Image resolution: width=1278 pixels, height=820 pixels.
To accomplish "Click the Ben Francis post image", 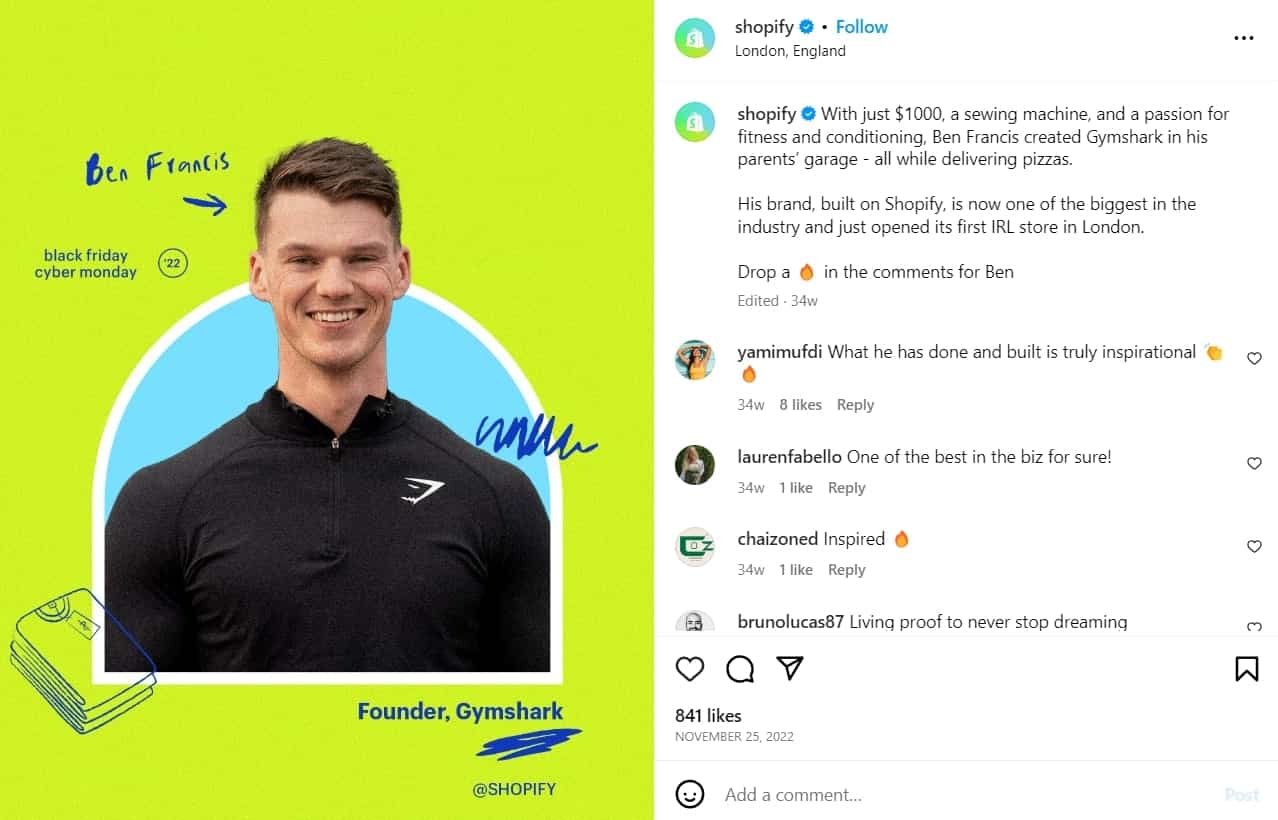I will (x=327, y=410).
